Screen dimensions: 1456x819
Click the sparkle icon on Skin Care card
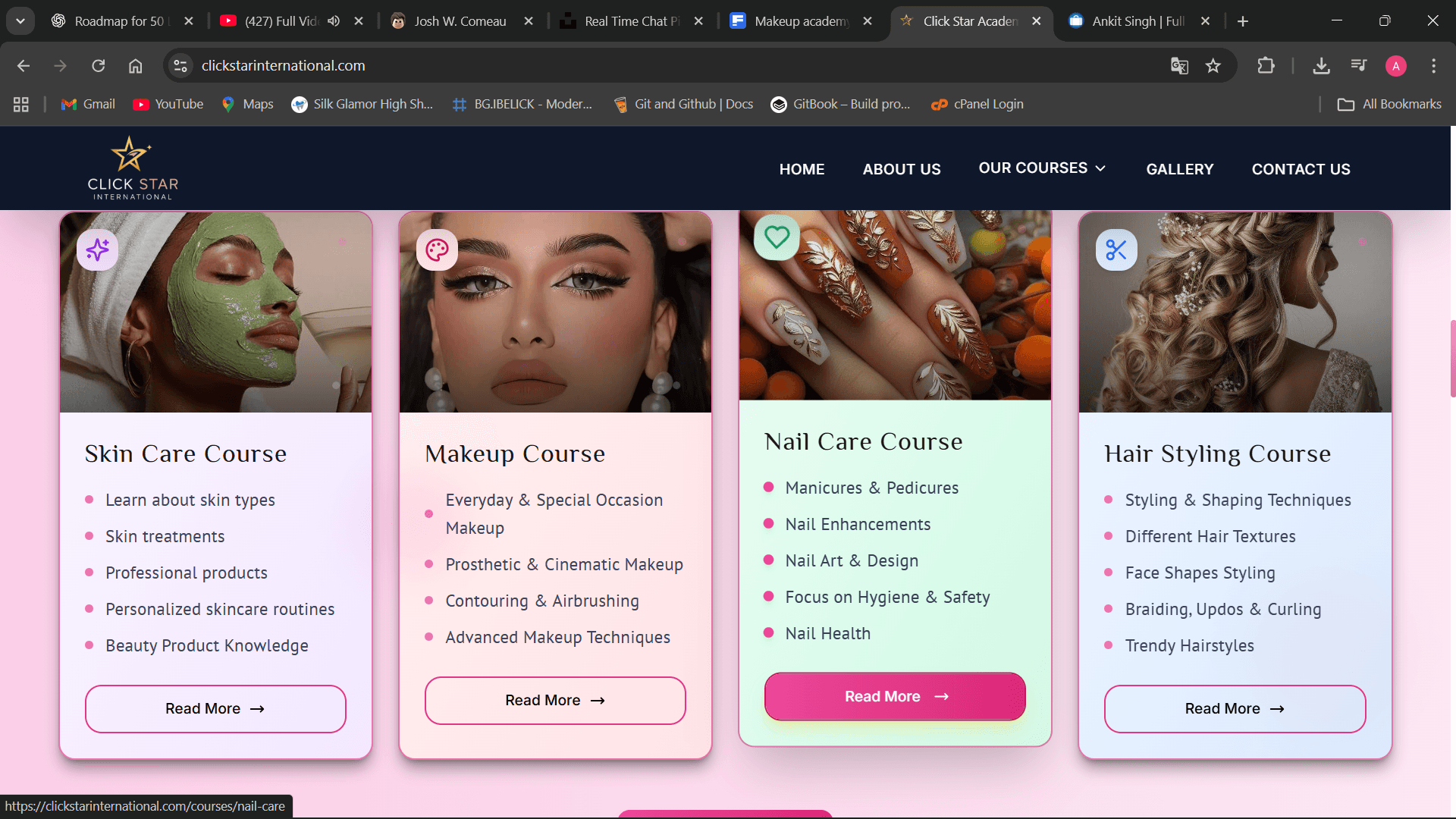coord(97,249)
